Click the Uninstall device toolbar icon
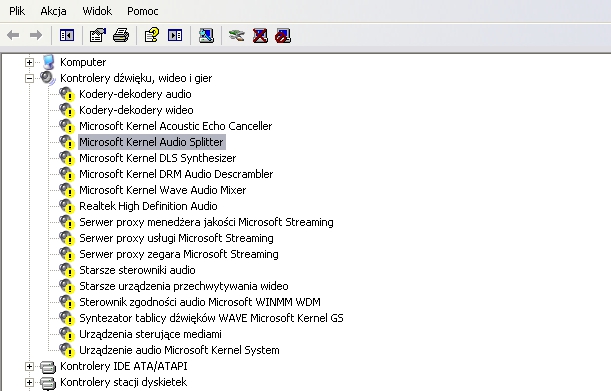This screenshot has height=391, width=611. pos(260,35)
